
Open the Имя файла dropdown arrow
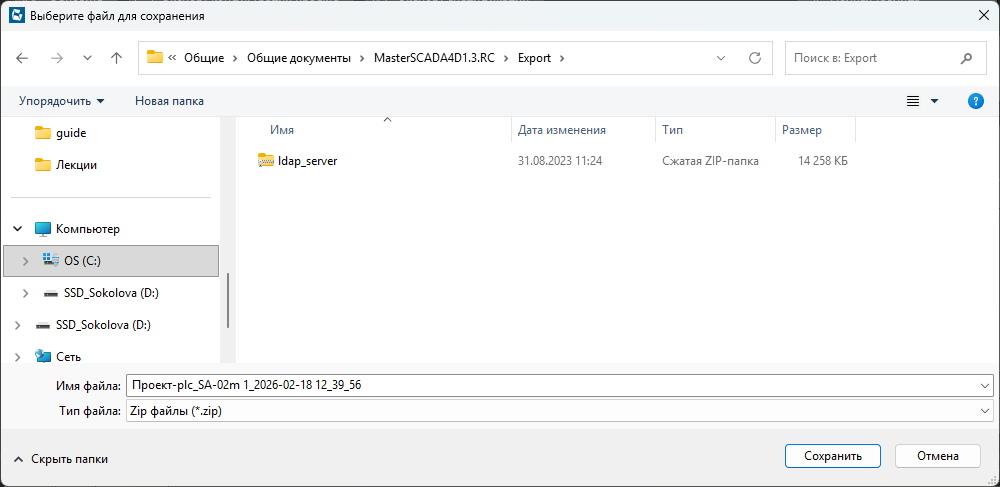tap(987, 385)
